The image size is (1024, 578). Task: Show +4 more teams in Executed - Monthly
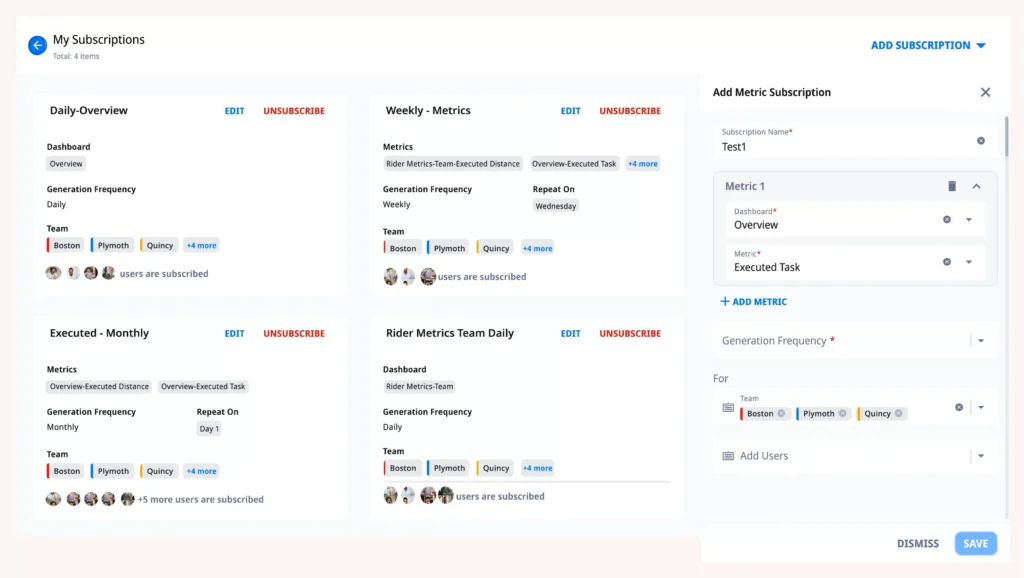201,471
